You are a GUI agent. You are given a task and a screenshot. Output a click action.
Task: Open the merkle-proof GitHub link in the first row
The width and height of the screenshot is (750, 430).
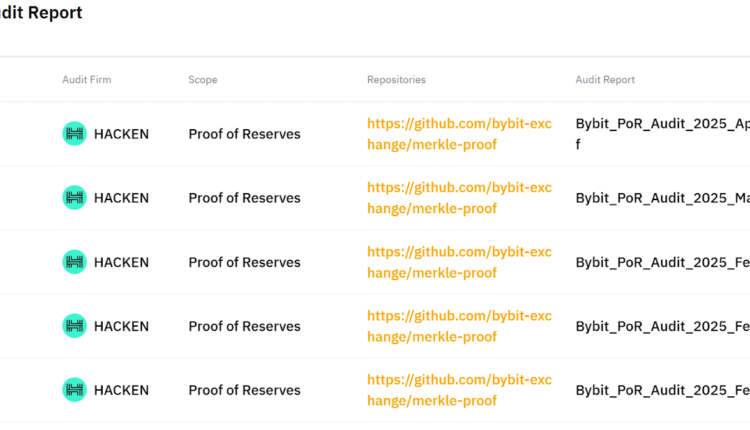point(458,134)
